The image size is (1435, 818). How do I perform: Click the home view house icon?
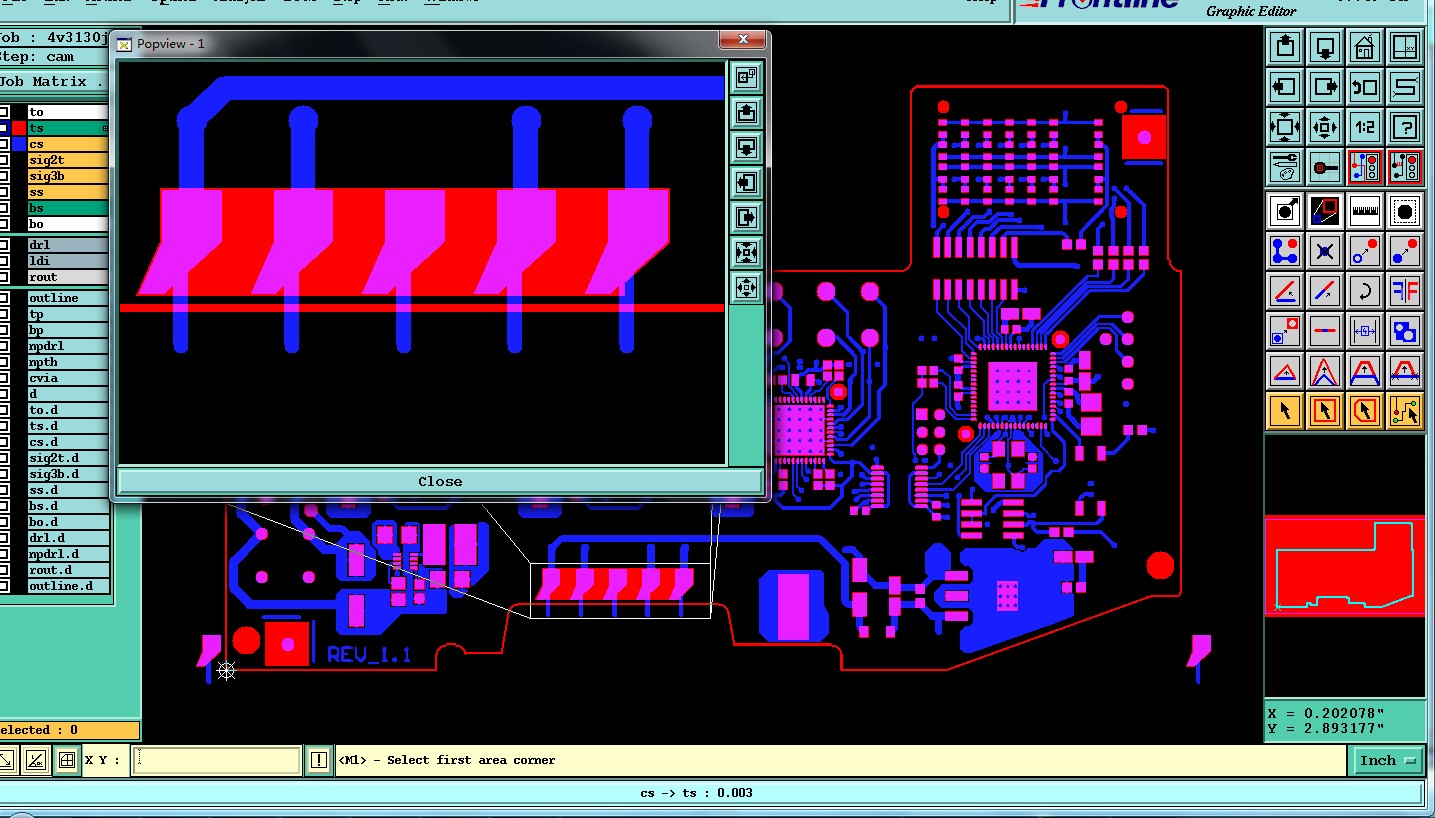click(1365, 46)
